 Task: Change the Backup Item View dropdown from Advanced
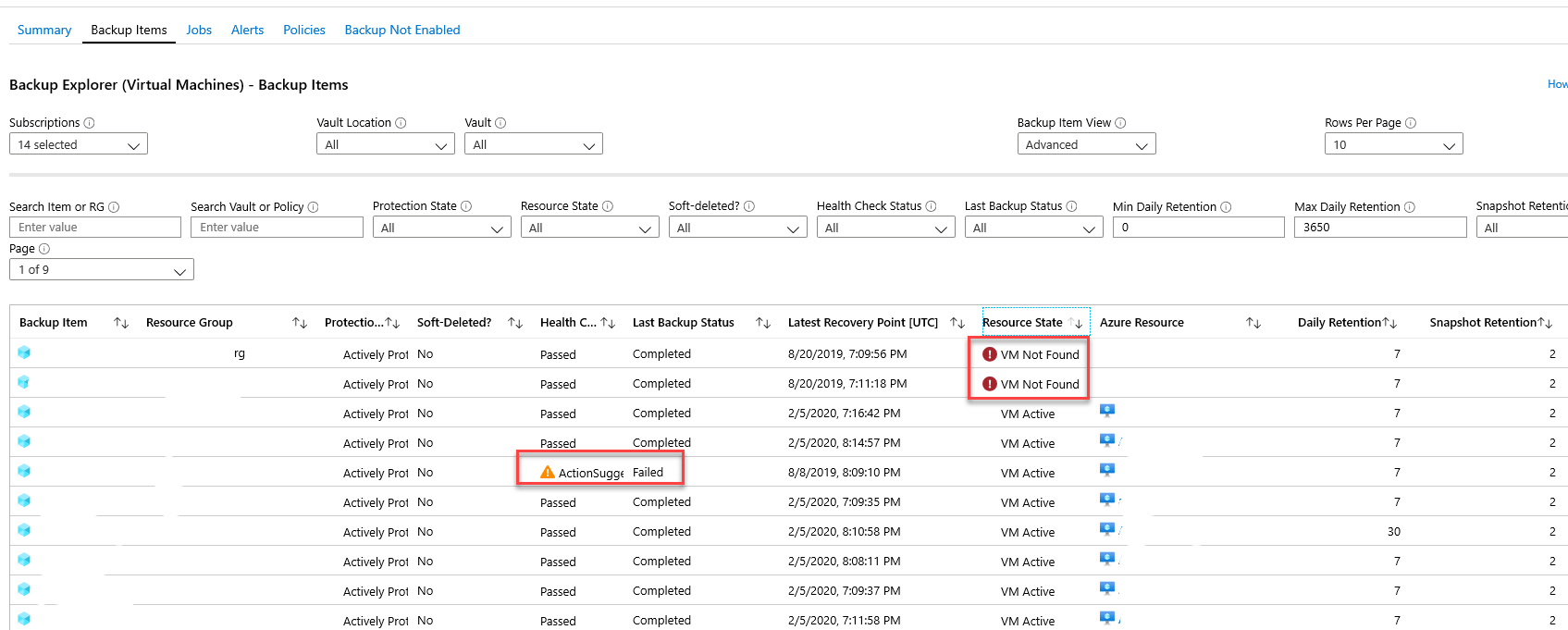(1087, 144)
